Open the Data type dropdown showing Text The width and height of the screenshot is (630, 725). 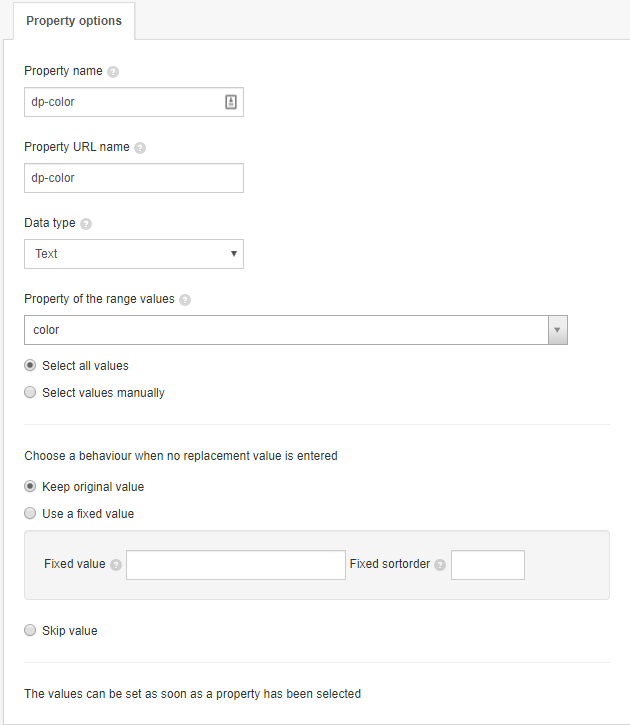pyautogui.click(x=134, y=254)
